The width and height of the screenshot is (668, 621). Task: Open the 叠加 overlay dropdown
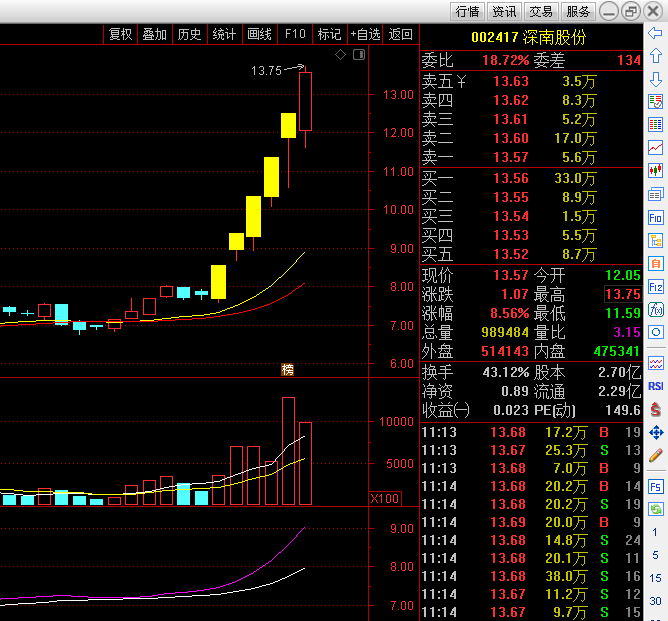[155, 34]
